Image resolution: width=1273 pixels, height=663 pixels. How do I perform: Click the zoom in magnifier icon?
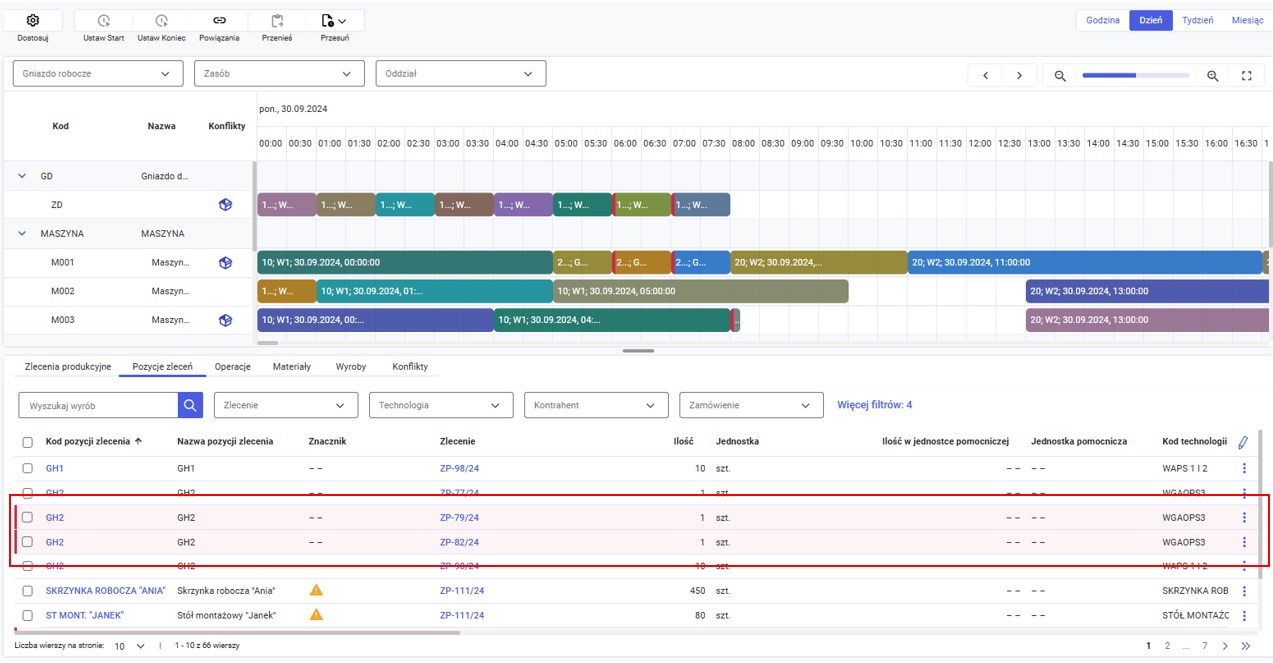[1212, 76]
